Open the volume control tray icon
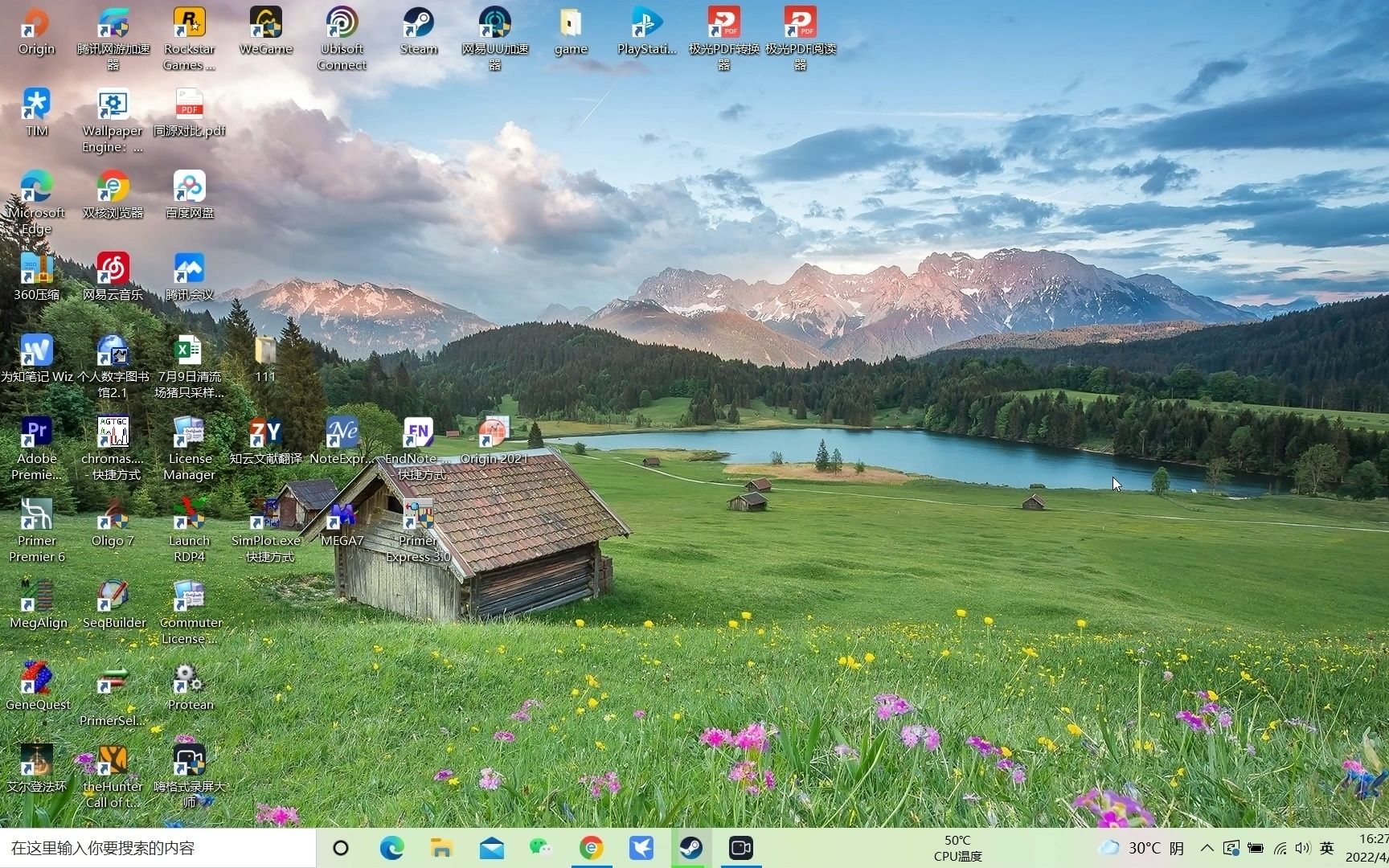Image resolution: width=1389 pixels, height=868 pixels. pos(1303,848)
